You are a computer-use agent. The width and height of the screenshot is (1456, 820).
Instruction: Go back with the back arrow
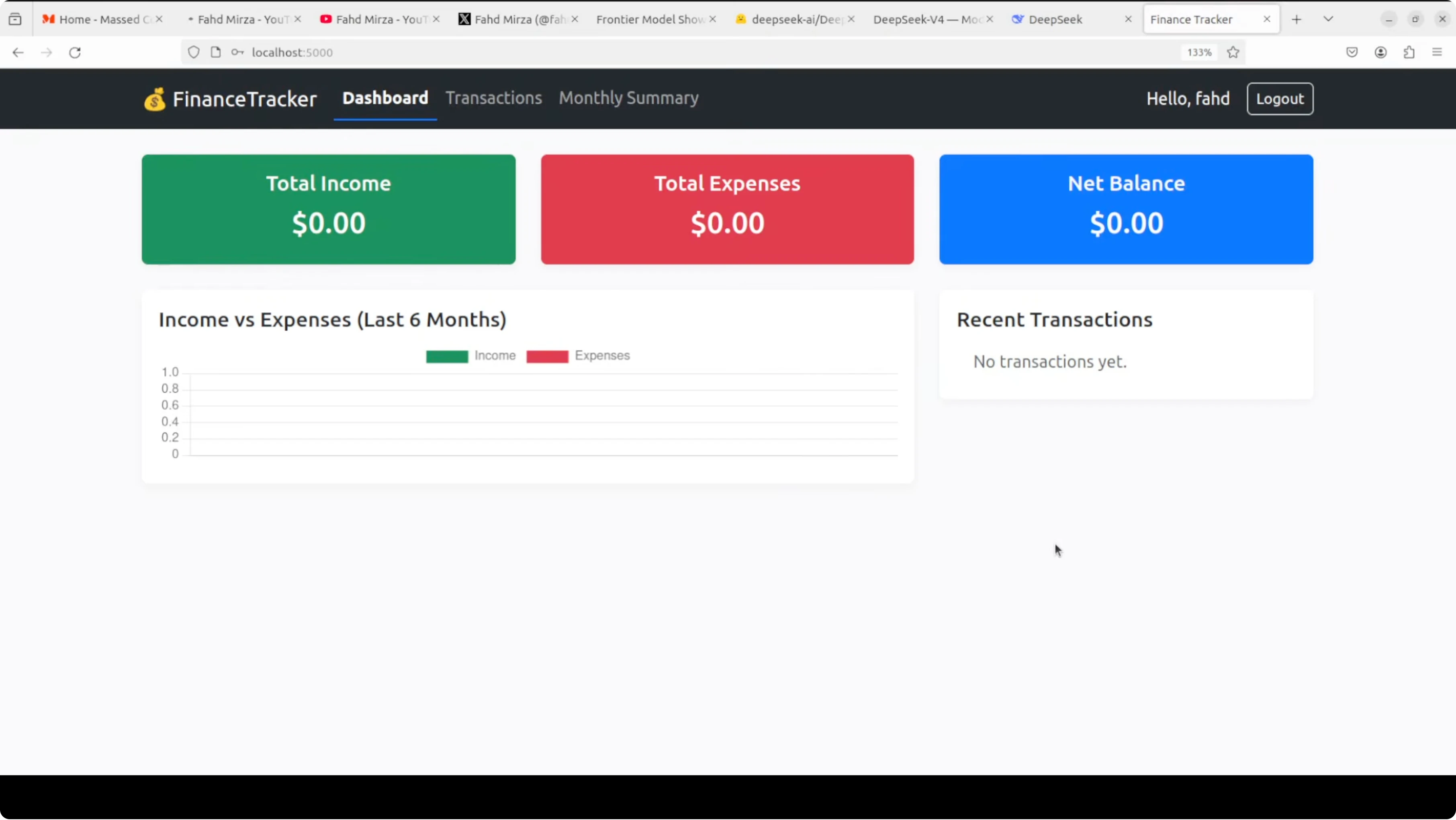(18, 53)
